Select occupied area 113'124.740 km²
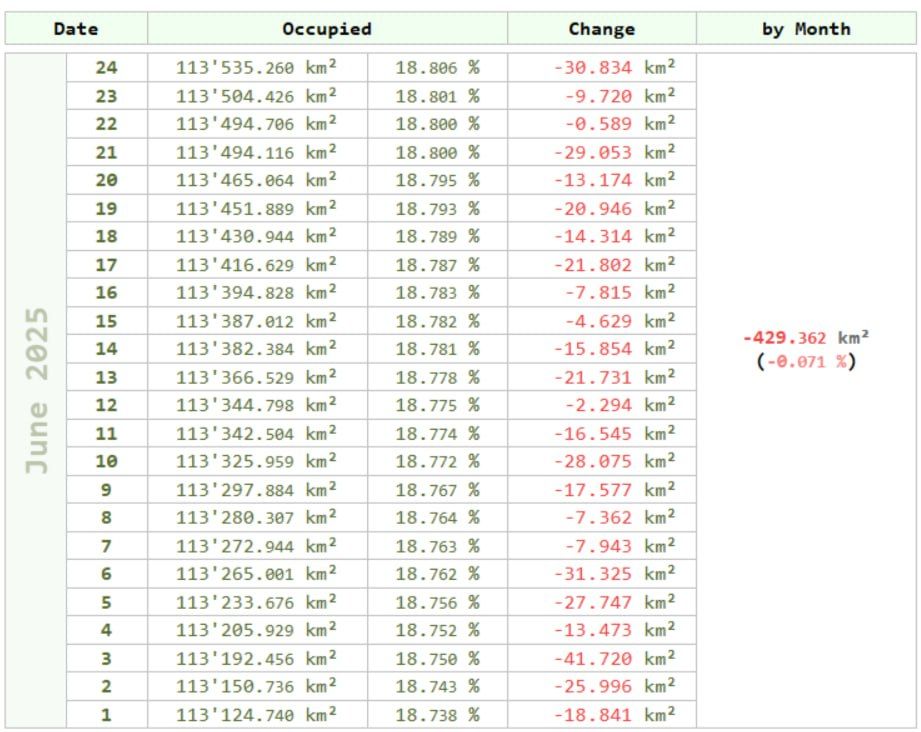921x732 pixels. pyautogui.click(x=256, y=715)
